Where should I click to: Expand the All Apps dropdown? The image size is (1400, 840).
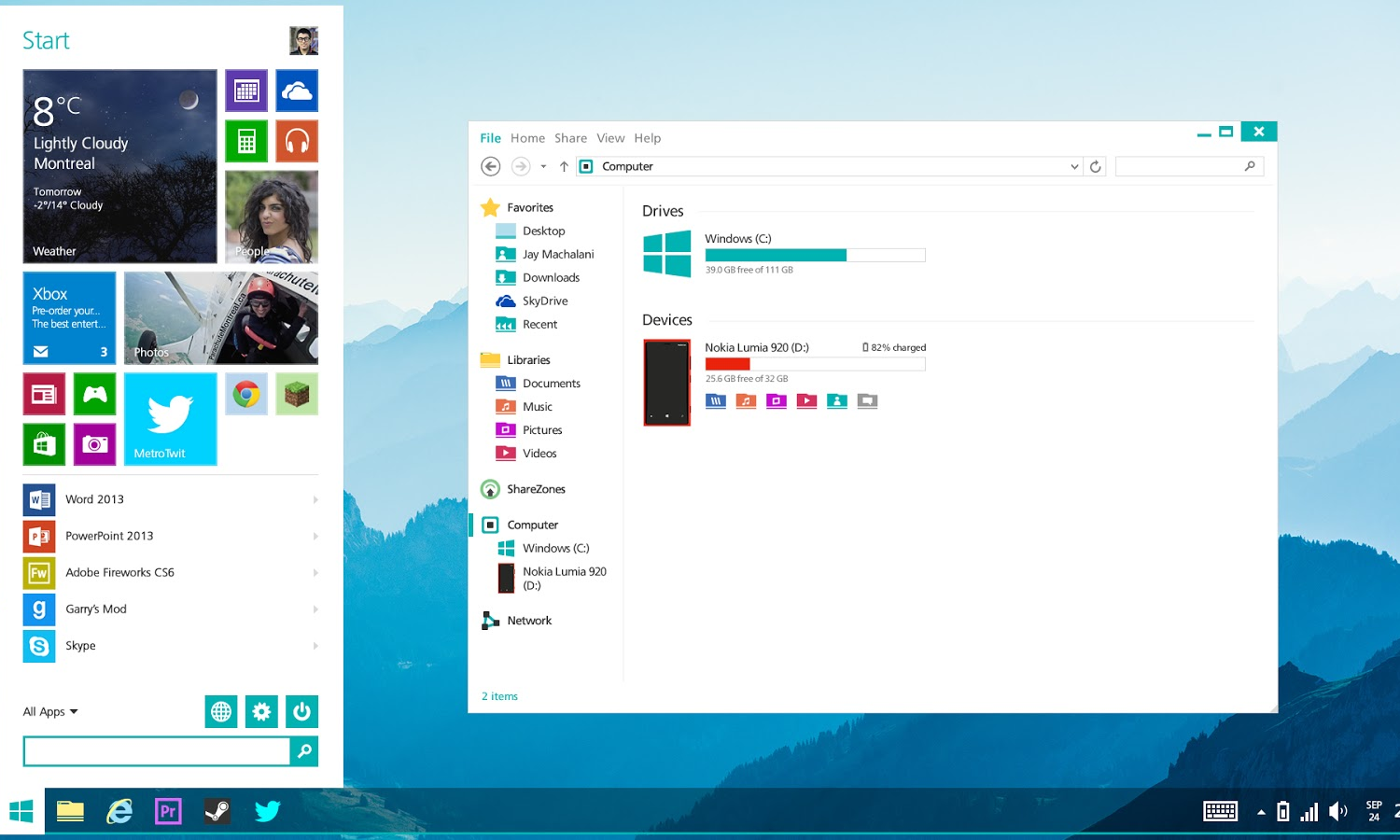point(50,712)
